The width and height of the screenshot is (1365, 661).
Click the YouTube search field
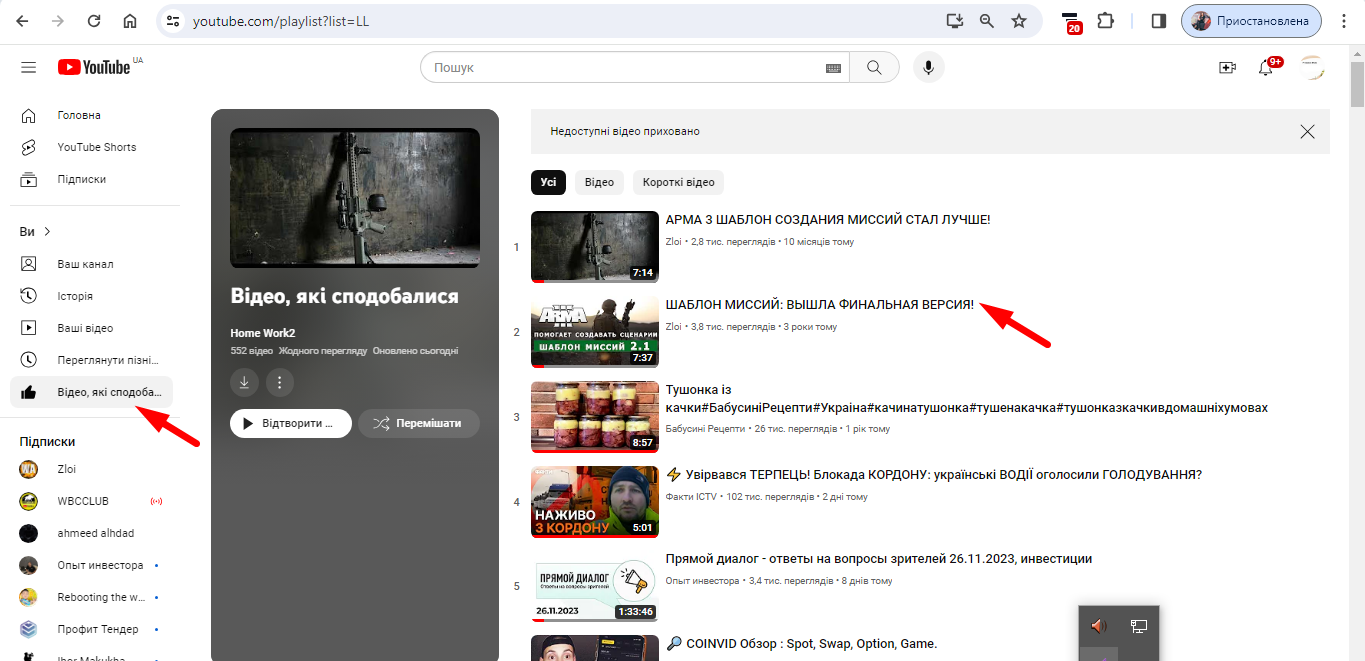tap(635, 67)
